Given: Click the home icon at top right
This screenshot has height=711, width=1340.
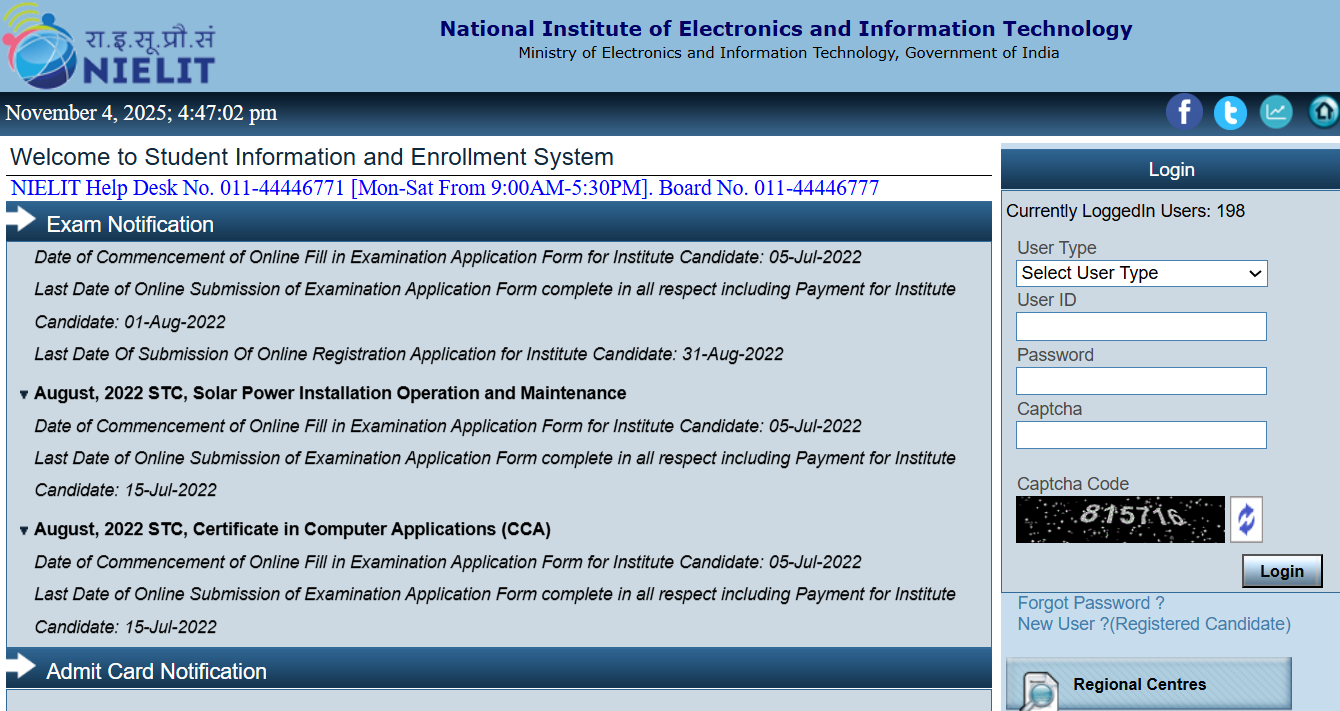Looking at the screenshot, I should [x=1322, y=112].
